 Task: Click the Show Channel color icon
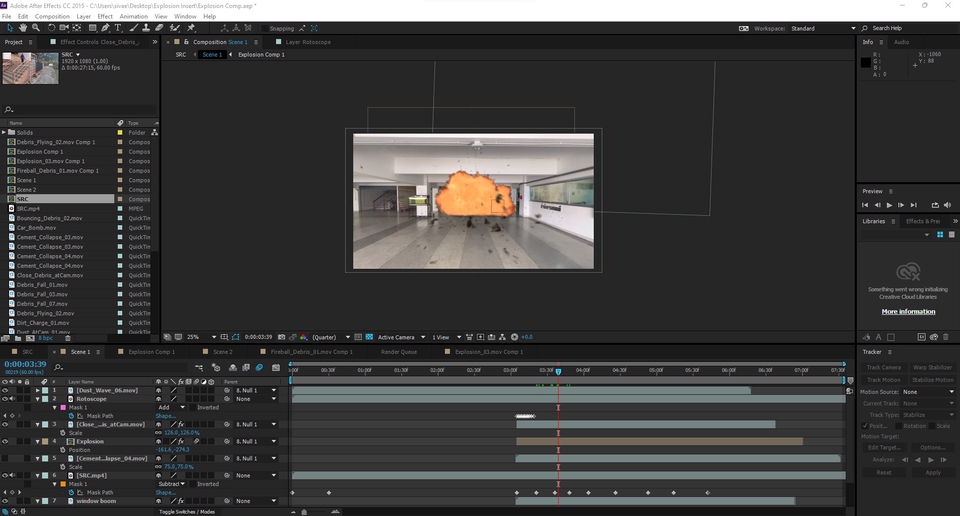coord(303,337)
